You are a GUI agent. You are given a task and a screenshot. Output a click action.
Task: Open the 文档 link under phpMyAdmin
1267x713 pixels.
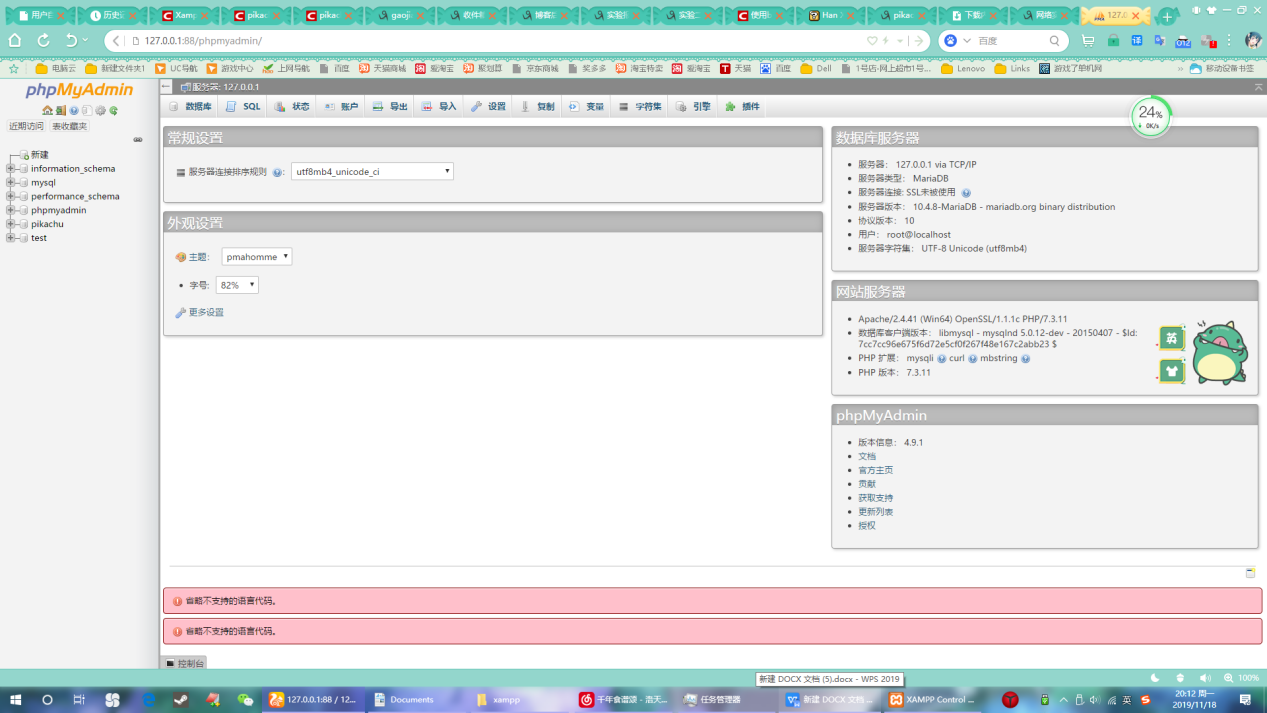pos(867,456)
